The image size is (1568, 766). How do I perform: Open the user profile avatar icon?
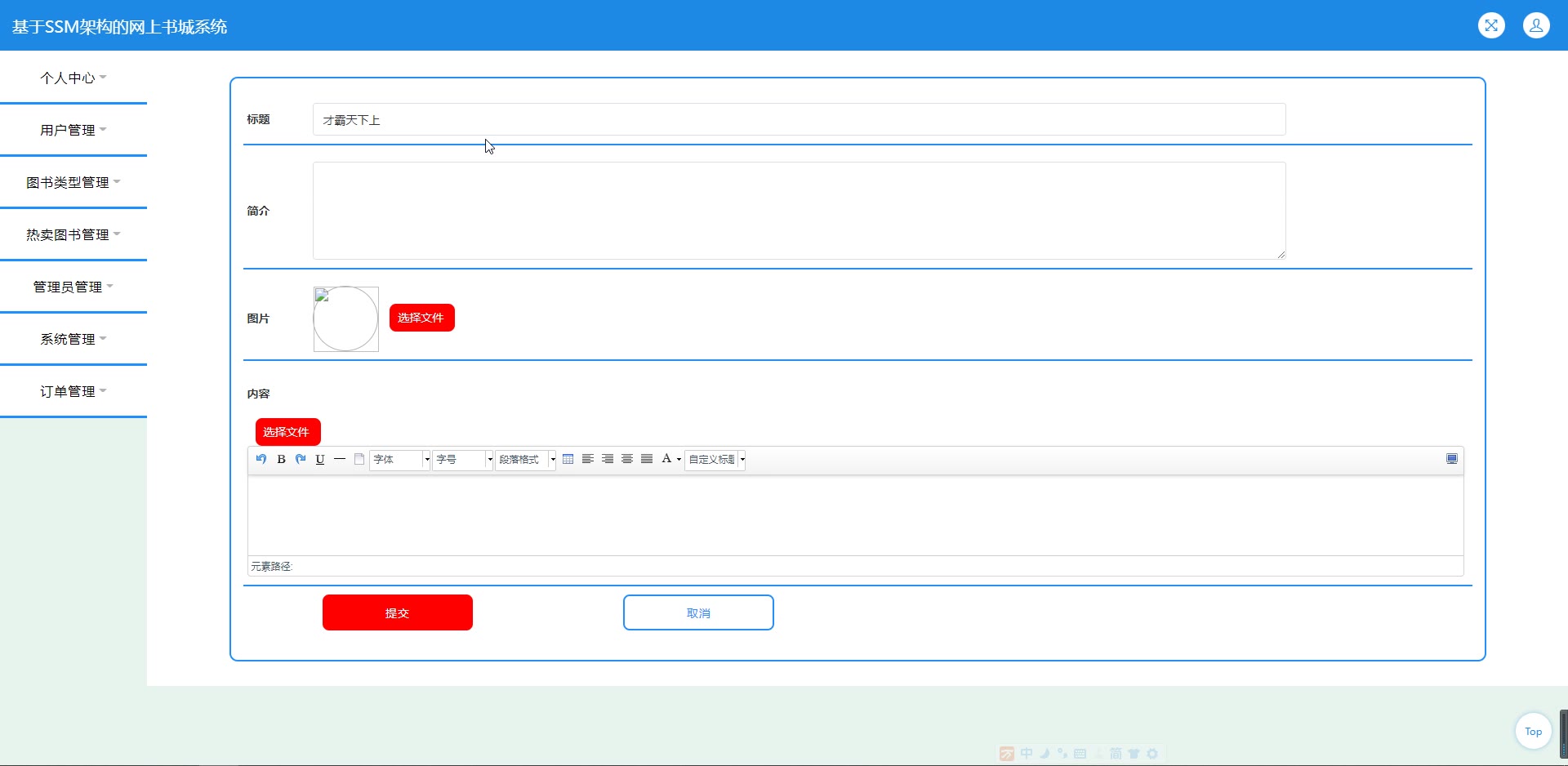click(x=1536, y=25)
